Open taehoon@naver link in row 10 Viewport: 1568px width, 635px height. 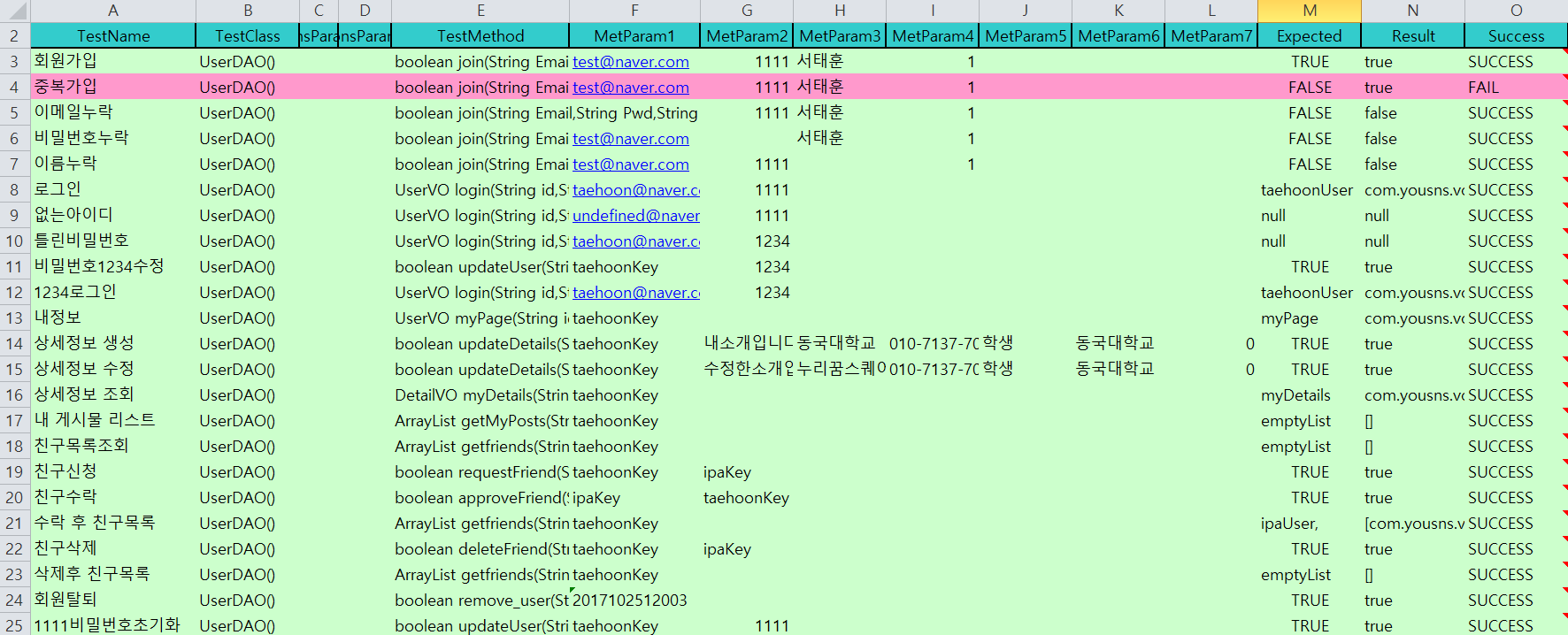[636, 241]
